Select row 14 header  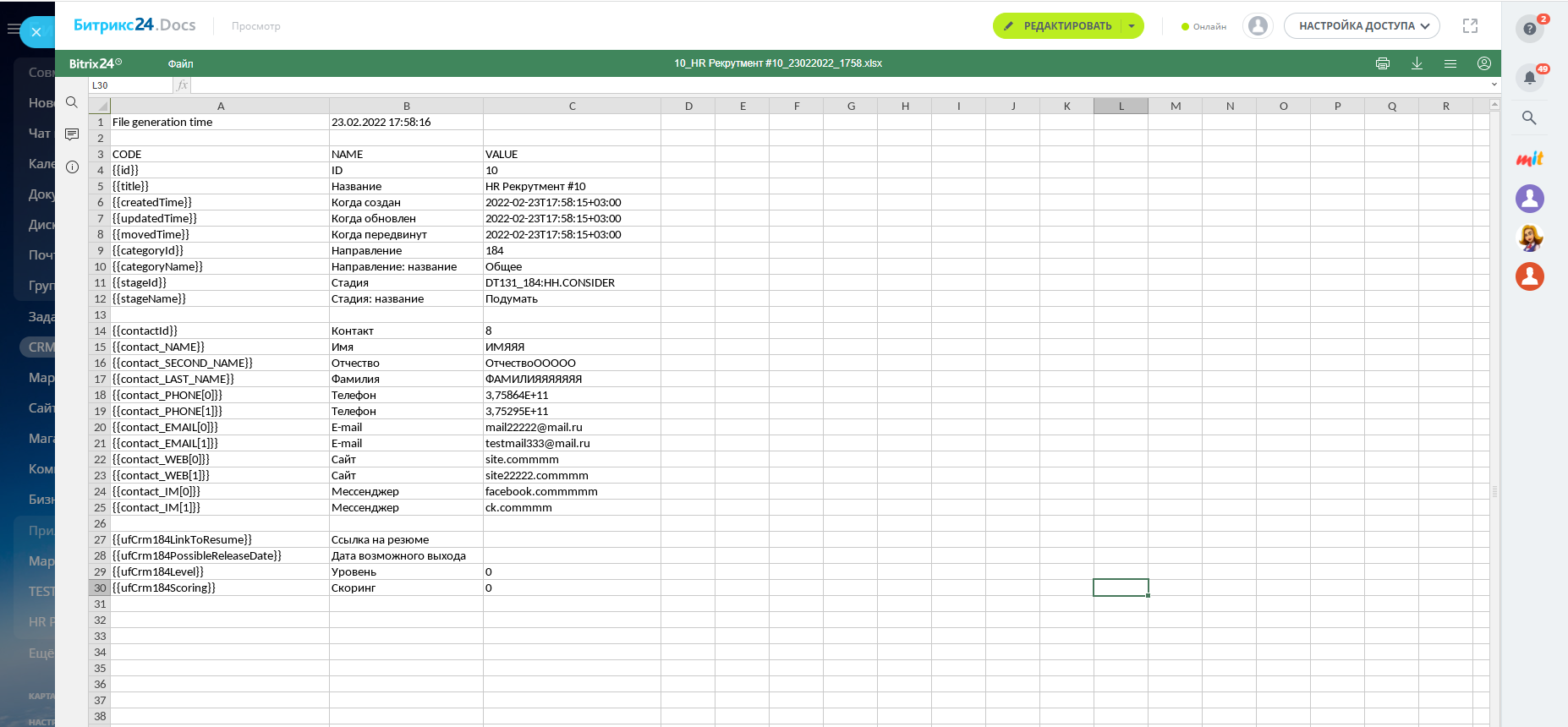coord(100,331)
